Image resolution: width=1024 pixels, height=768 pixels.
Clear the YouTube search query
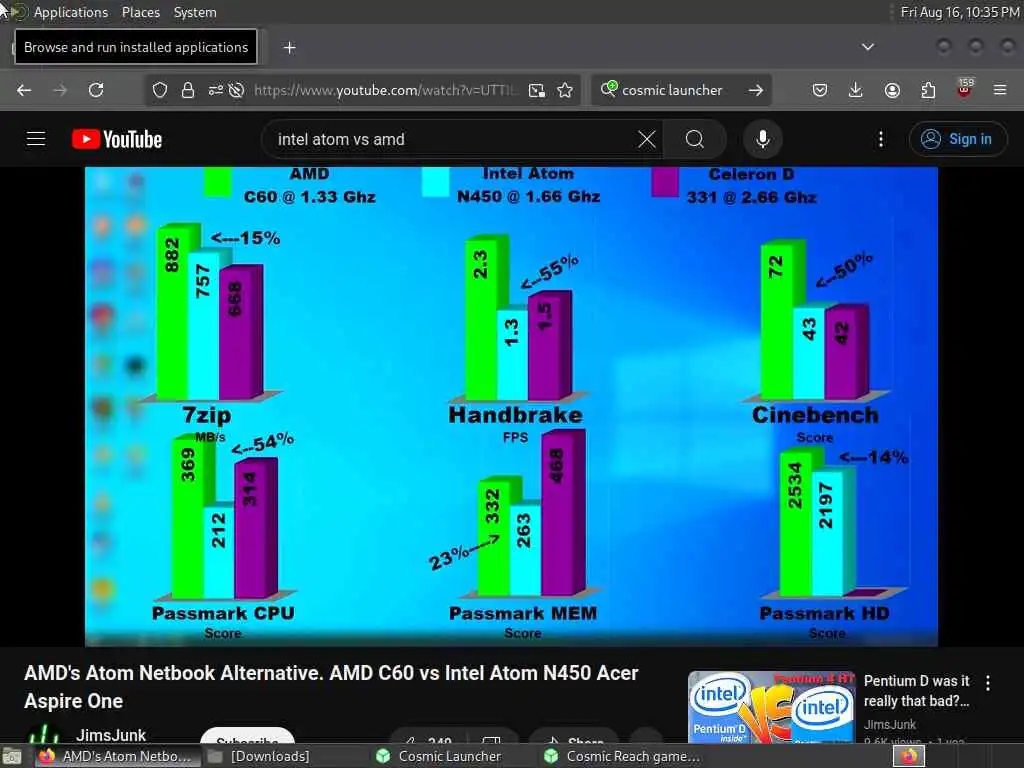(x=647, y=139)
